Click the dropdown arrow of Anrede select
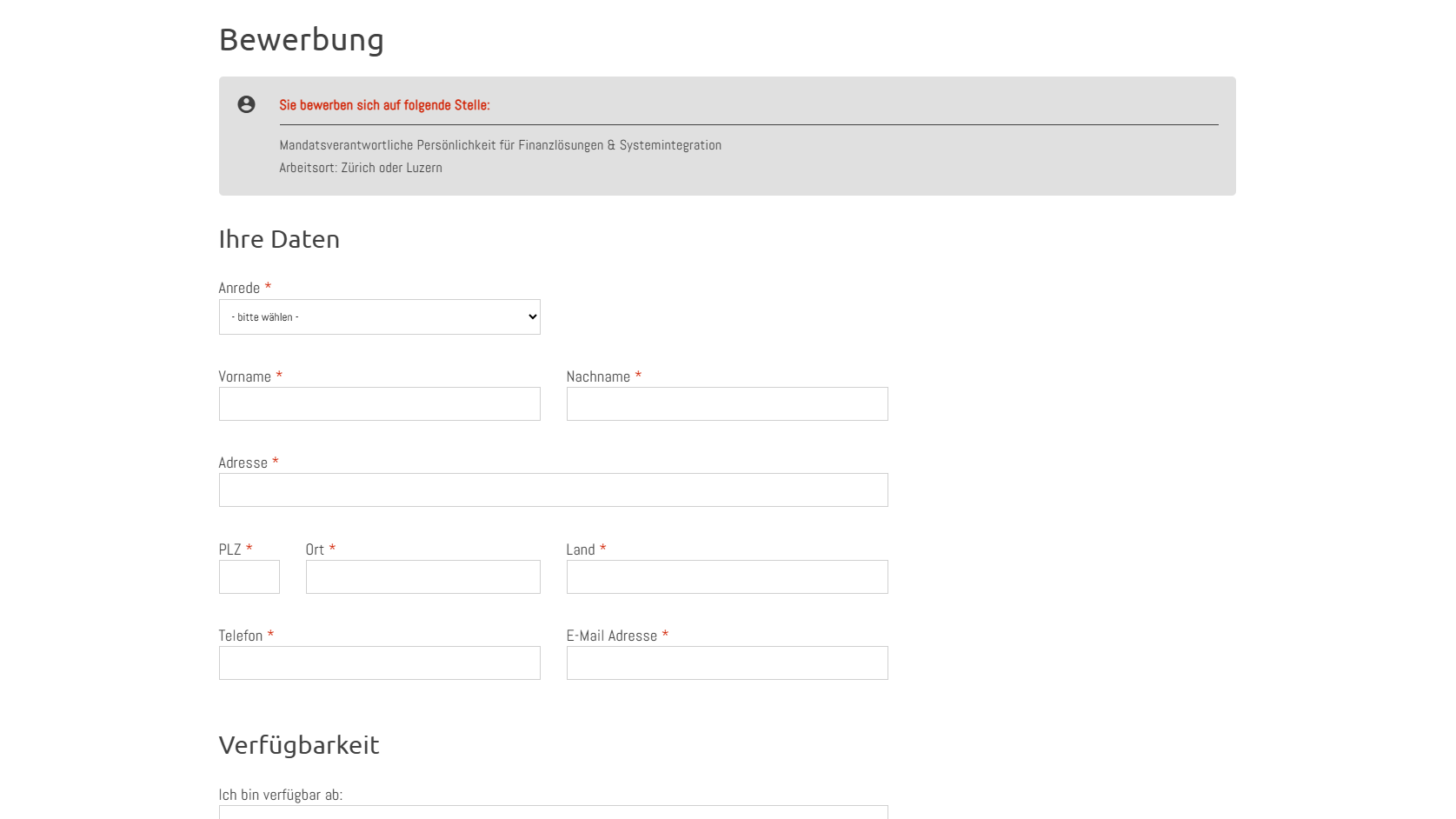The image size is (1456, 819). pos(532,317)
